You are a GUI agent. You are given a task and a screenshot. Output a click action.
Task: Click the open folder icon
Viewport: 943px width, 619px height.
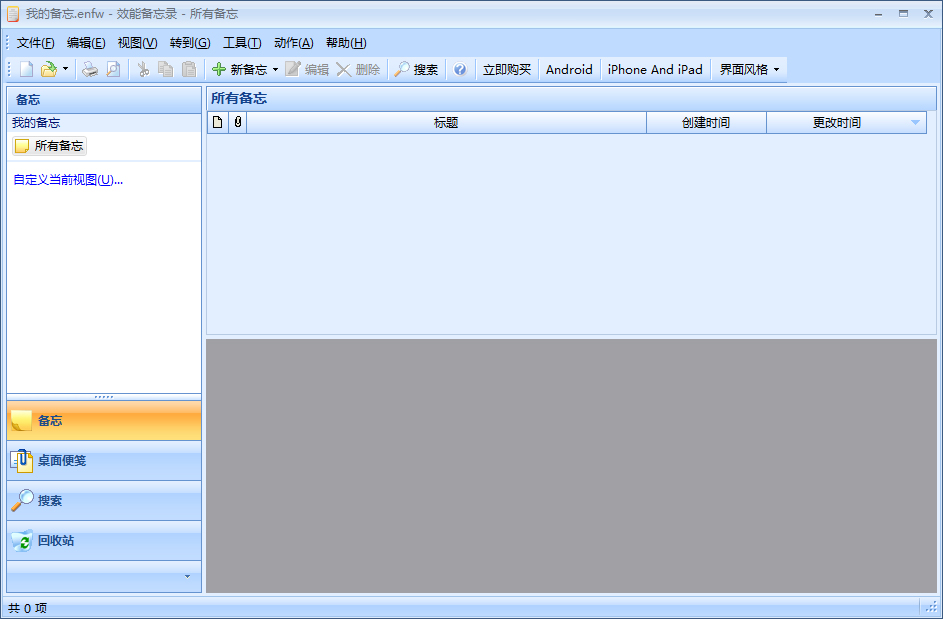48,70
